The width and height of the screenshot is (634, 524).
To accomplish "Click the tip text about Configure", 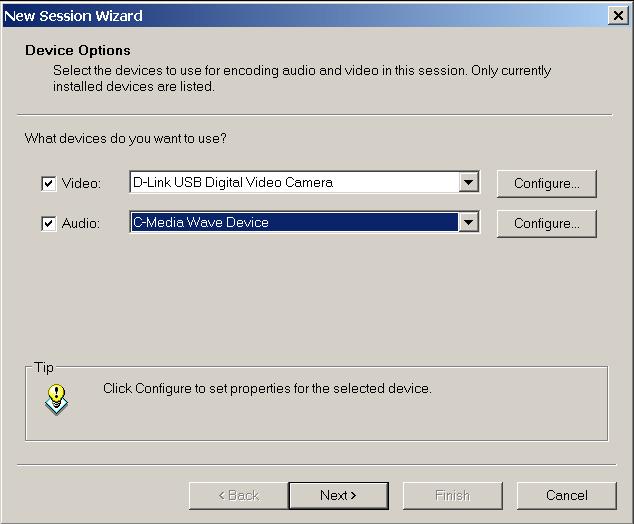I will point(267,388).
